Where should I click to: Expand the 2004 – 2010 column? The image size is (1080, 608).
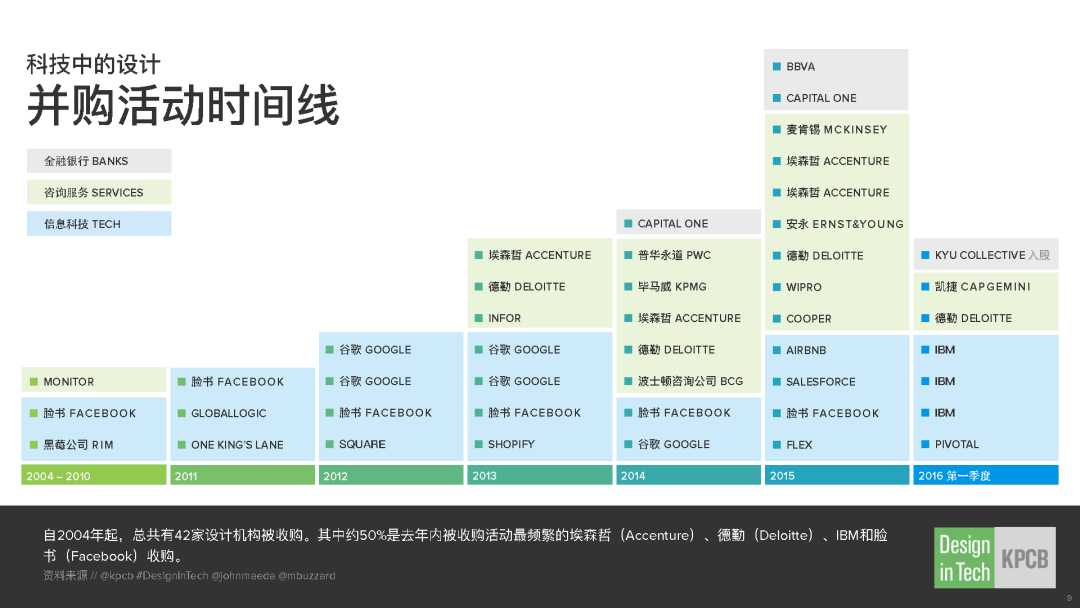pyautogui.click(x=93, y=475)
